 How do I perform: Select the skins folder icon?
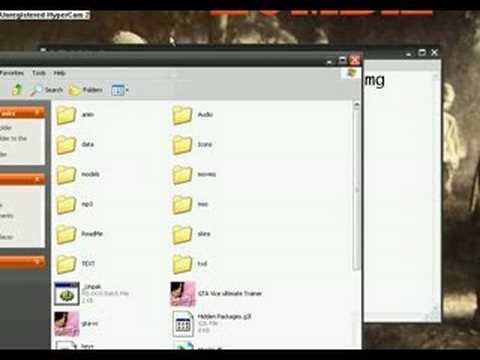[x=182, y=234]
